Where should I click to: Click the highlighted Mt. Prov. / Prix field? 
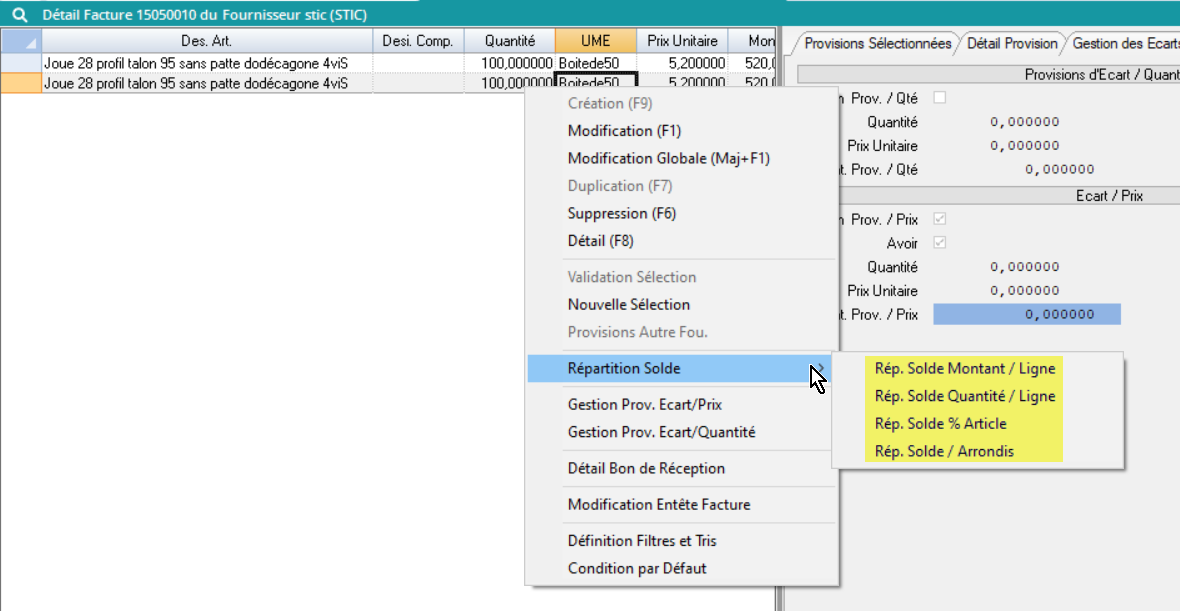pos(1026,315)
